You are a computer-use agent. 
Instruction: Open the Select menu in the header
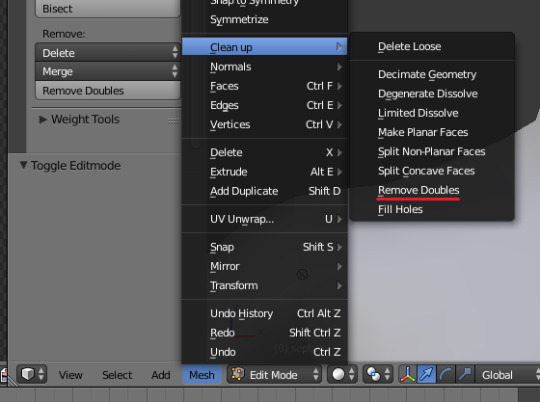coord(117,375)
